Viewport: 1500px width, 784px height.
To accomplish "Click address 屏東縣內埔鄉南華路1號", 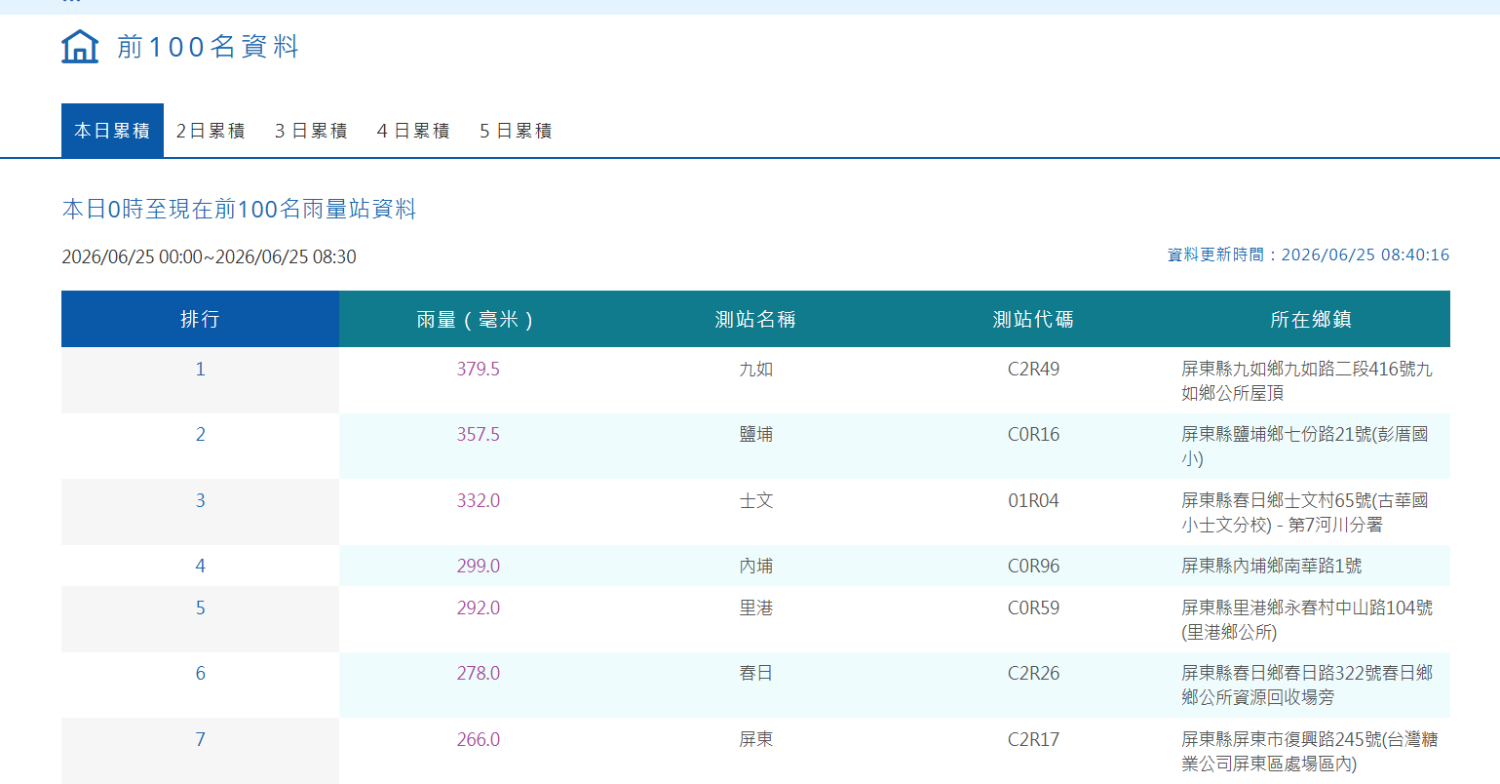I will (1271, 566).
